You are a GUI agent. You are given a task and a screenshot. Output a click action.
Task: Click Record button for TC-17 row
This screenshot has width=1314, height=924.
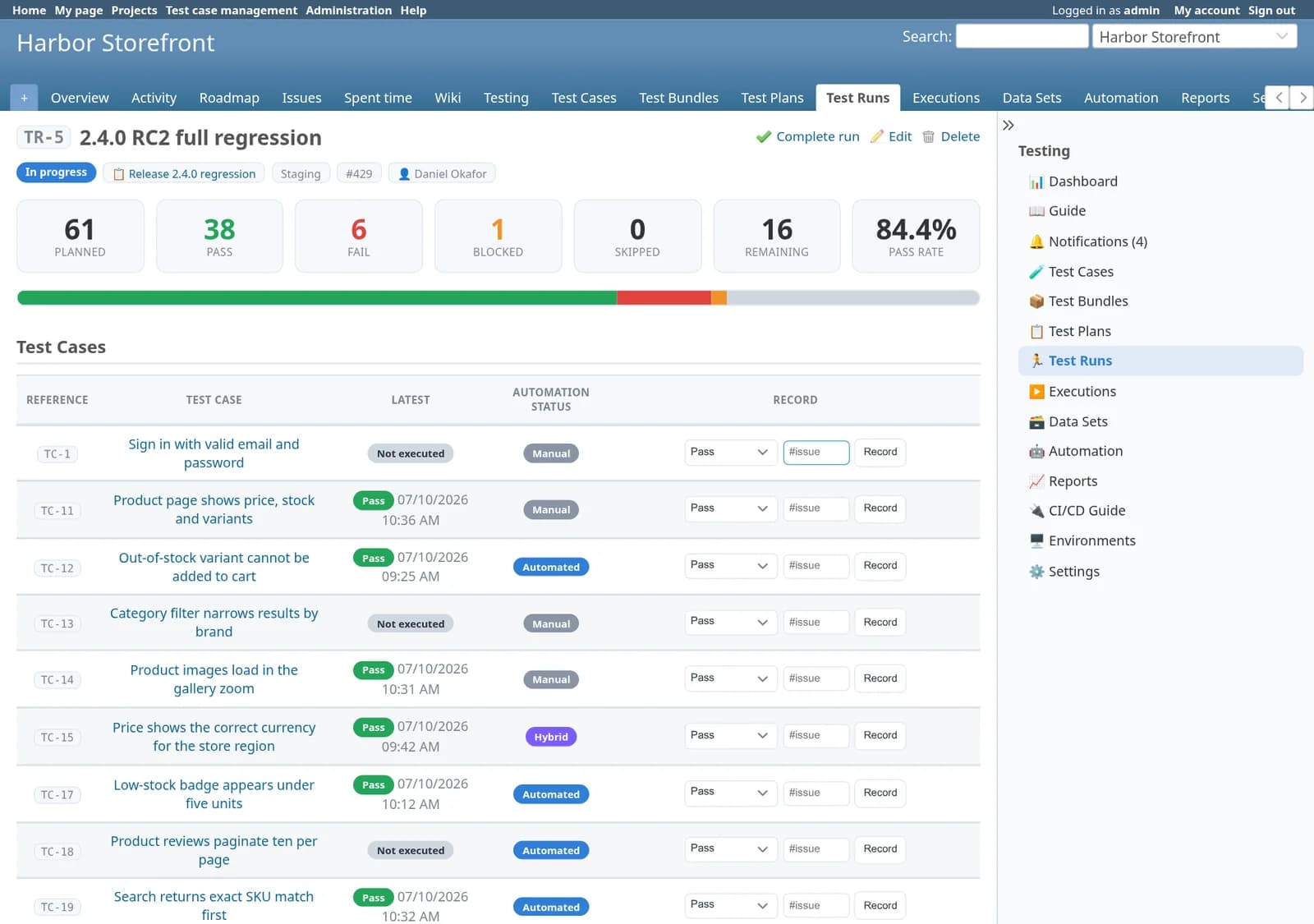point(880,793)
